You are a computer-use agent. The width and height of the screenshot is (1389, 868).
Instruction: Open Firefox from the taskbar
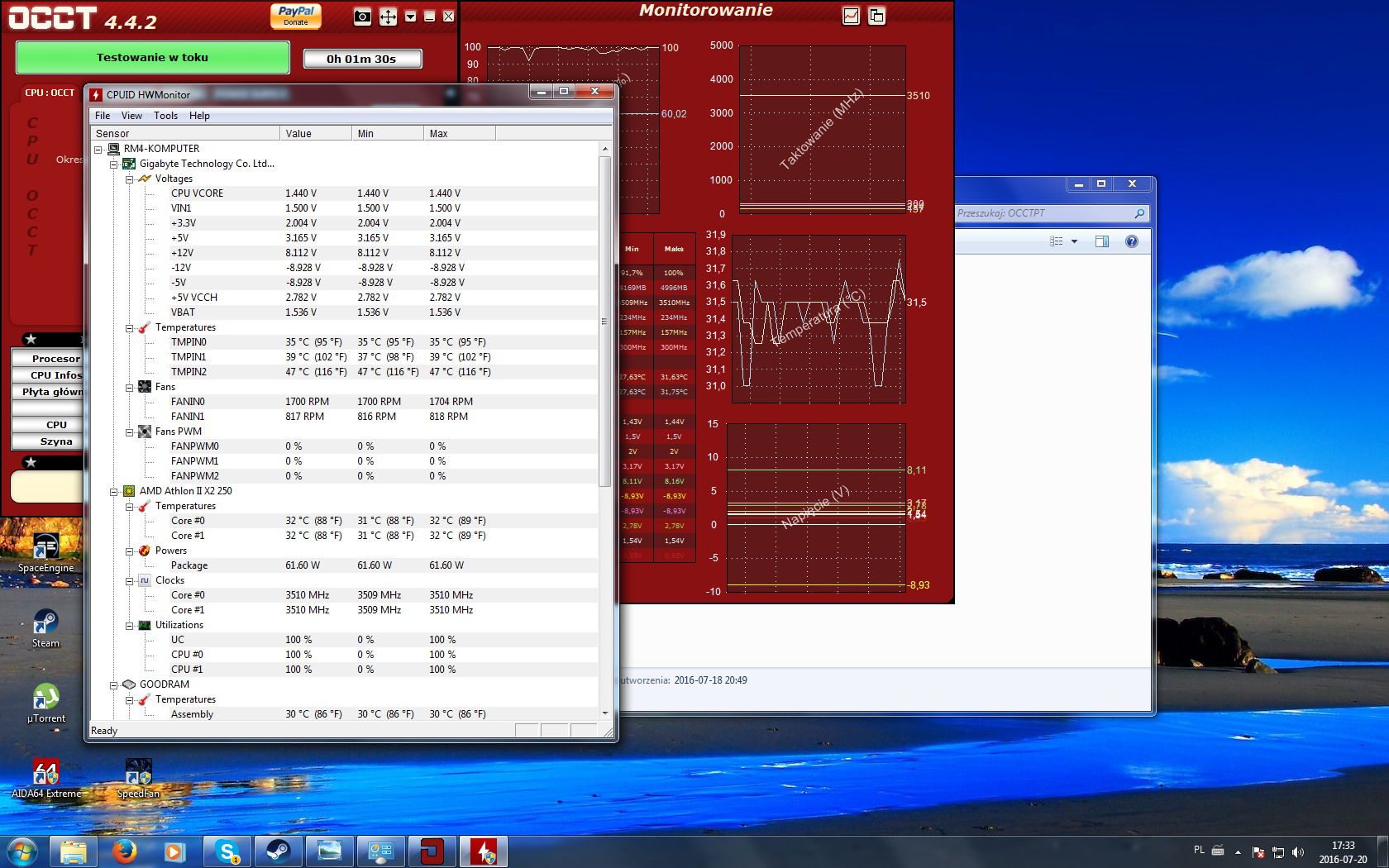click(x=124, y=851)
